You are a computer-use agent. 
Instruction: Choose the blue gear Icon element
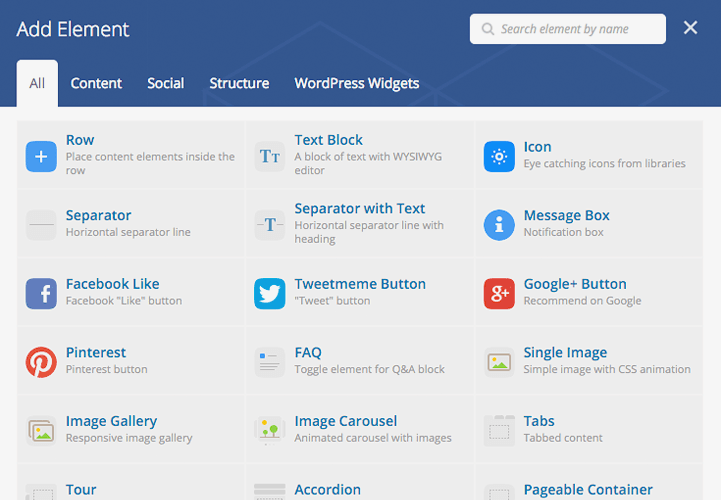[x=499, y=156]
